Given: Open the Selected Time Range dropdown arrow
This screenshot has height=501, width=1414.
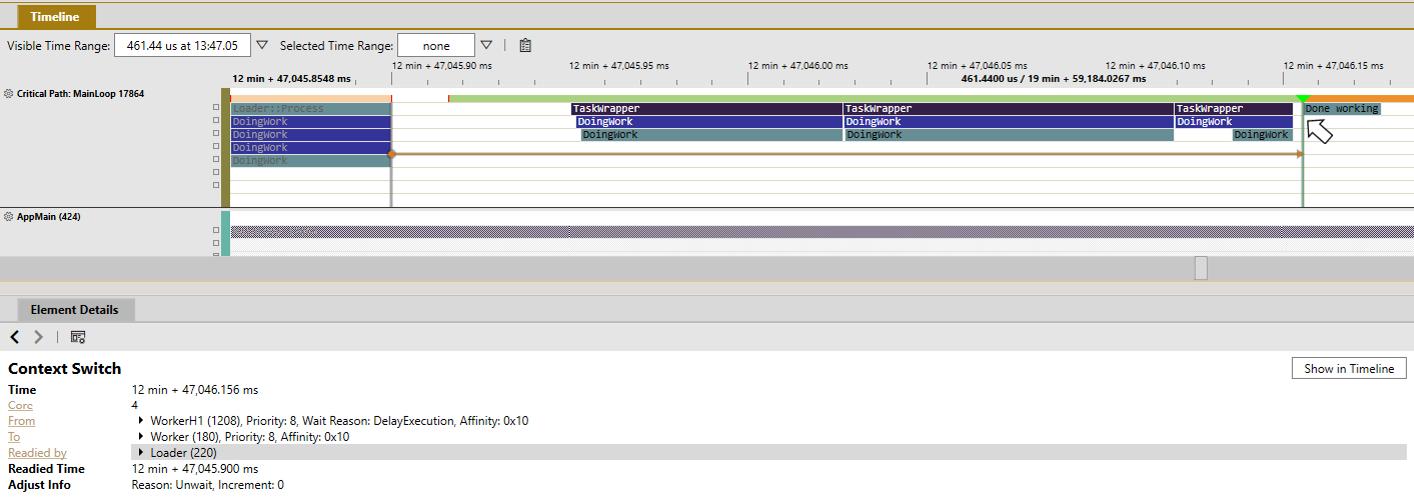Looking at the screenshot, I should tap(486, 45).
